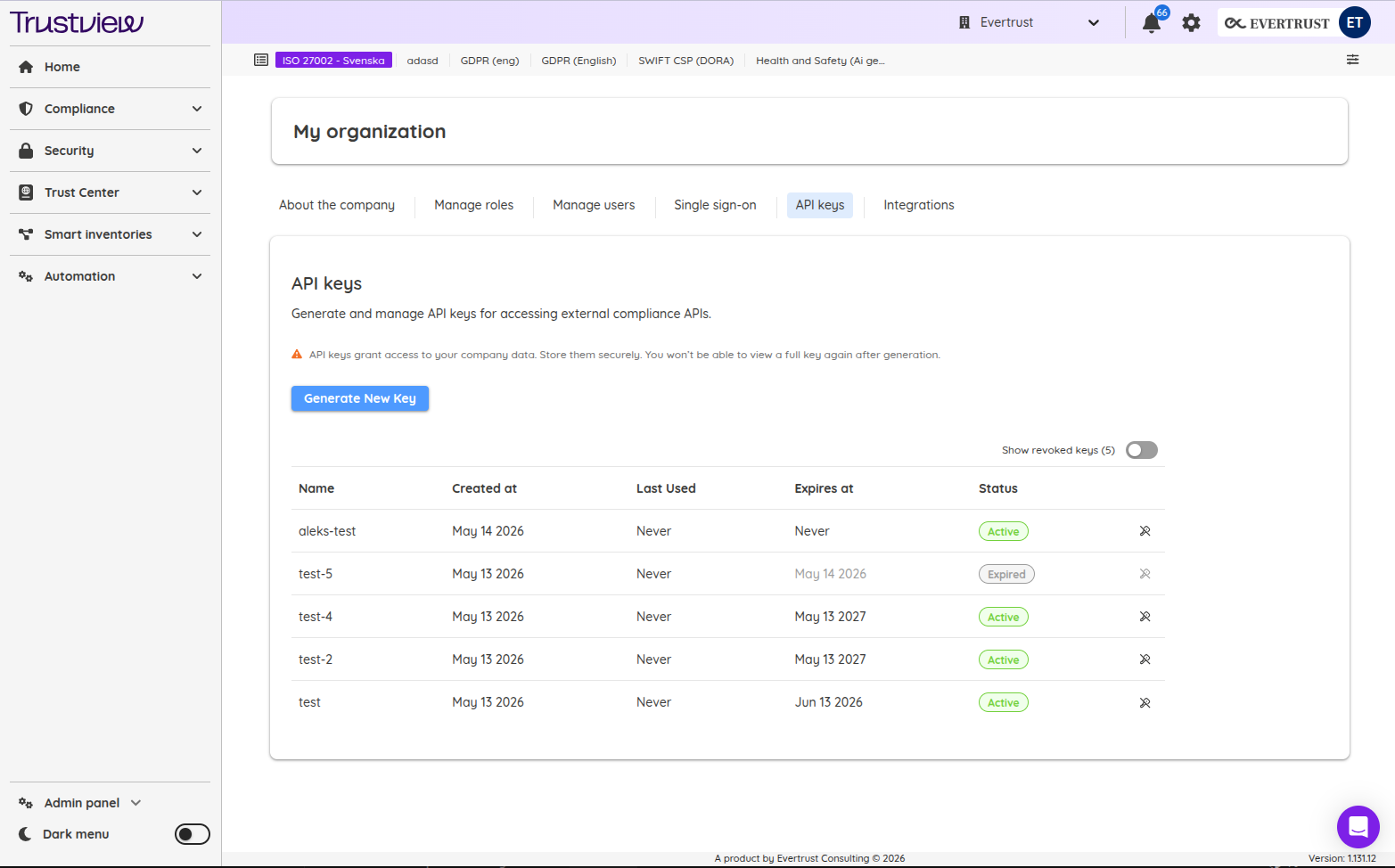
Task: Switch to Single sign-on tab
Action: [x=715, y=205]
